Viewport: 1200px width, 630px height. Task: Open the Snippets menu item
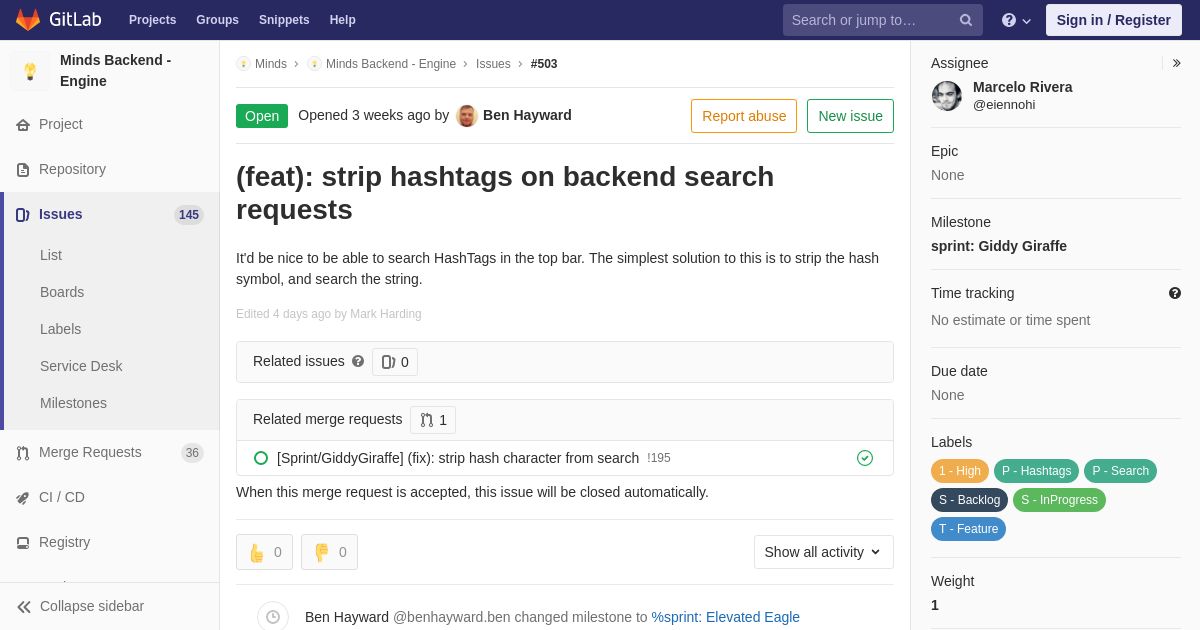coord(284,20)
